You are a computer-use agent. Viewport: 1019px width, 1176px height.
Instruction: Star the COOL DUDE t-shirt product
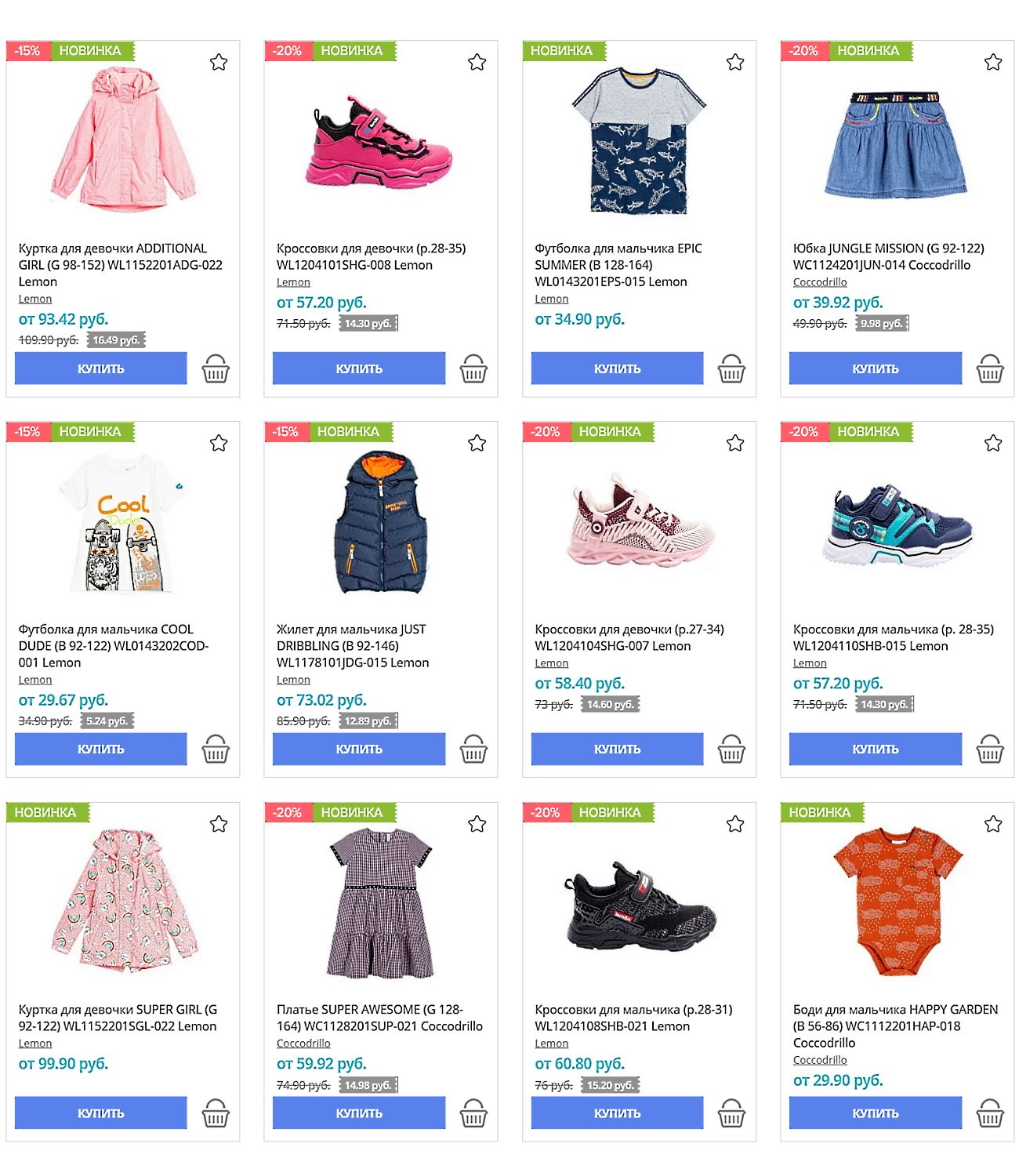(x=219, y=443)
